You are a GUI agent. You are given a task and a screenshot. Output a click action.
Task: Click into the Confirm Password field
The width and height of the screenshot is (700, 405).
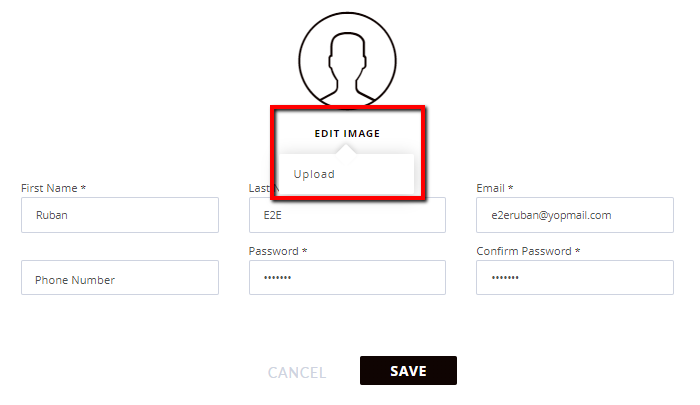(x=575, y=278)
